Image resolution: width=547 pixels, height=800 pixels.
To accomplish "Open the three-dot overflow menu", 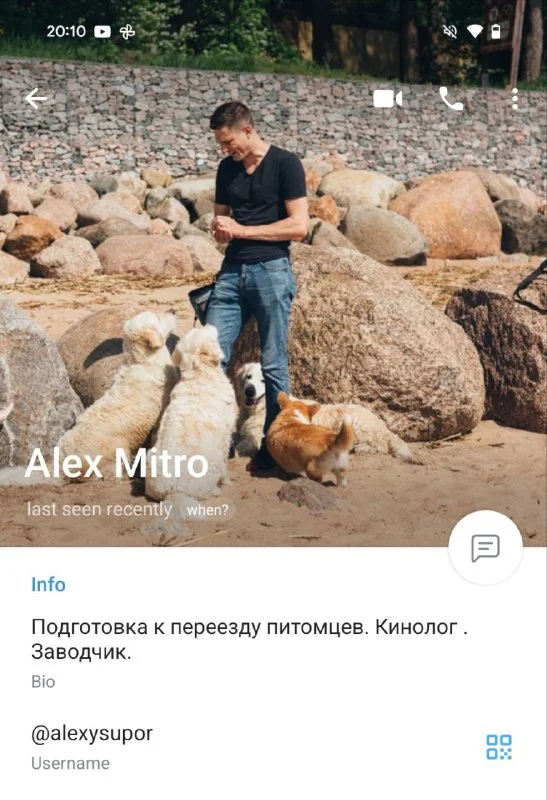I will [x=515, y=98].
